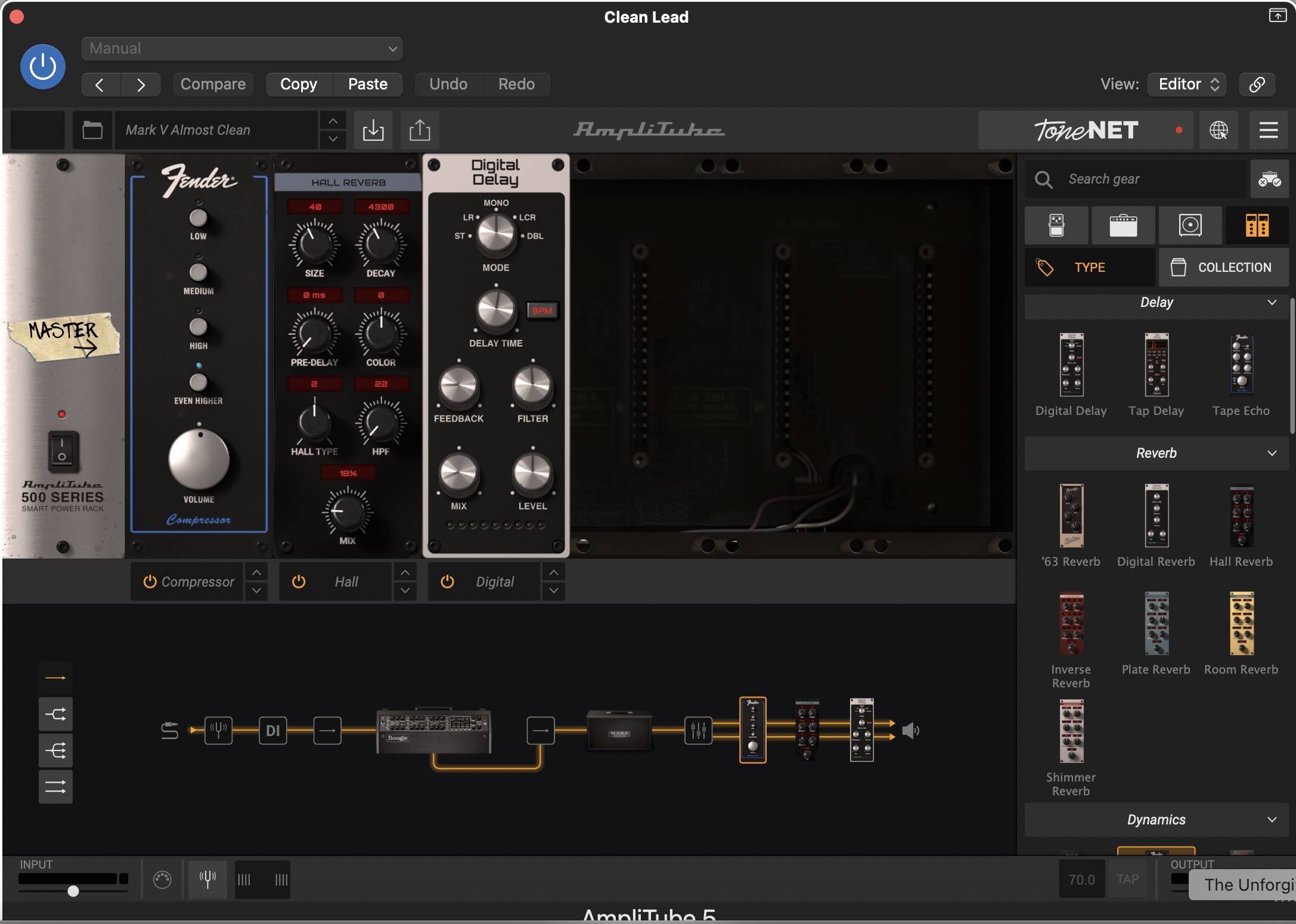Click the Digital Delay FEEDBACK knob
This screenshot has height=924, width=1296.
click(458, 386)
